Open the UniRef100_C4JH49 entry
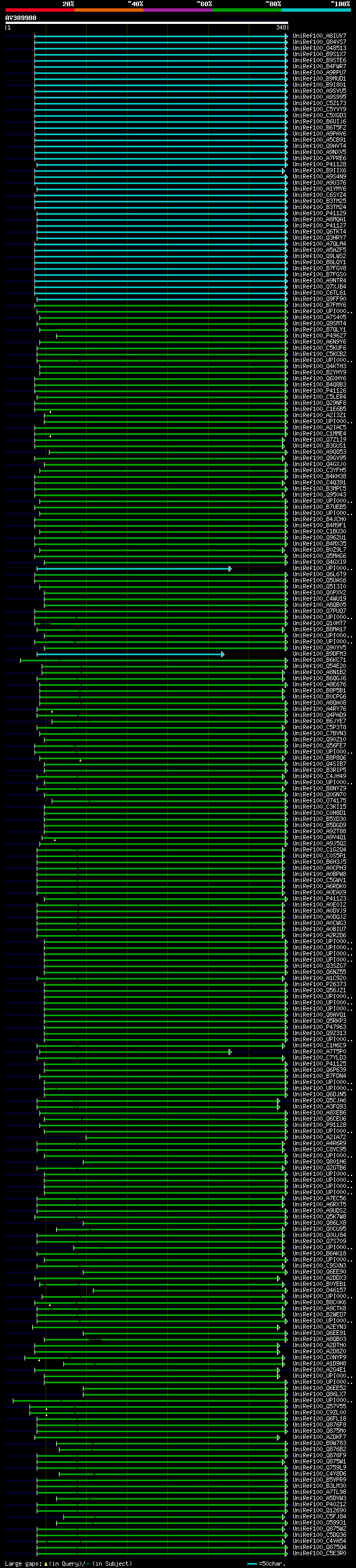 tap(319, 776)
